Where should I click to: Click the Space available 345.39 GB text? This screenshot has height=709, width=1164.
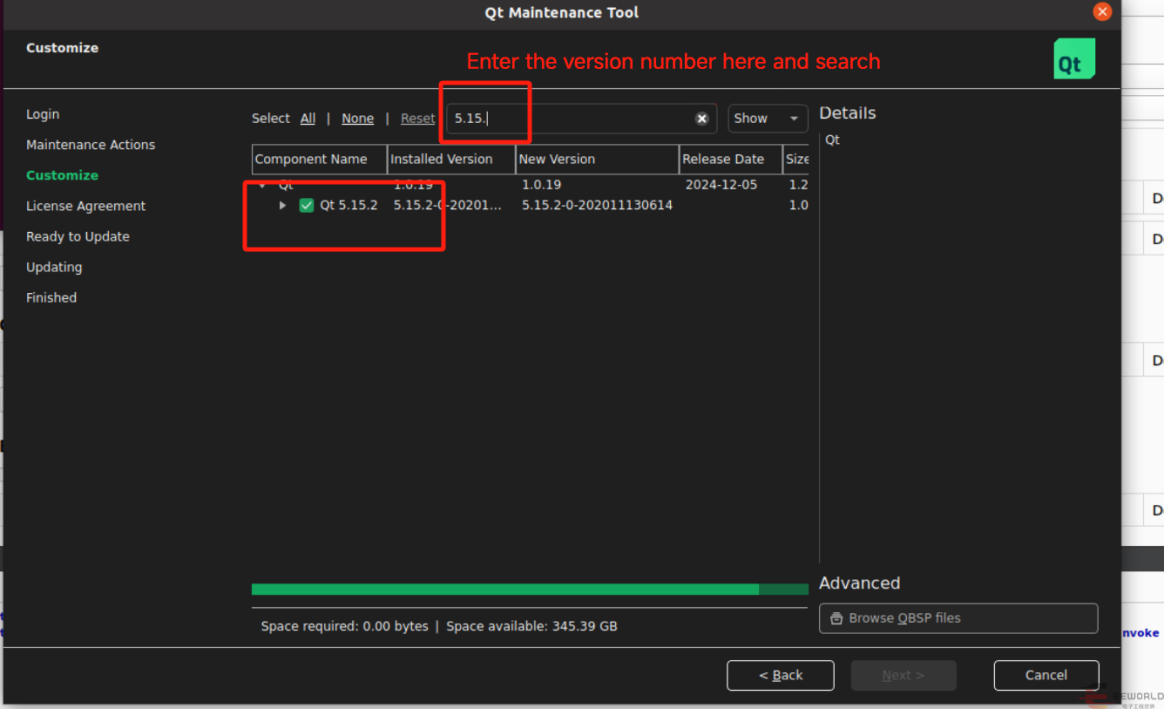pos(532,627)
